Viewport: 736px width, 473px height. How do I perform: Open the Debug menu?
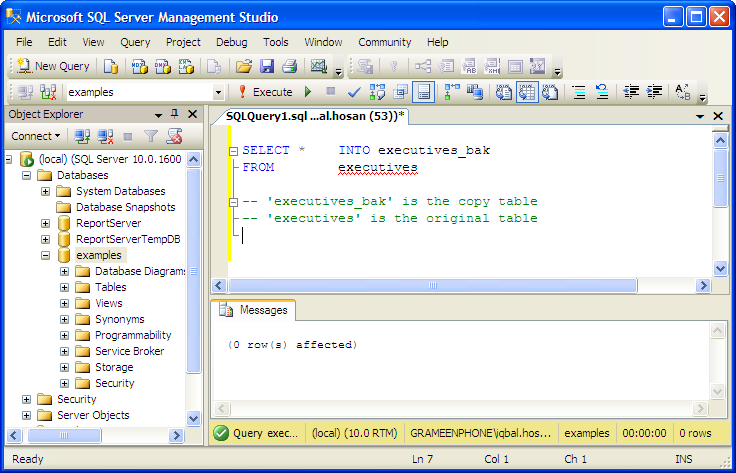coord(231,42)
